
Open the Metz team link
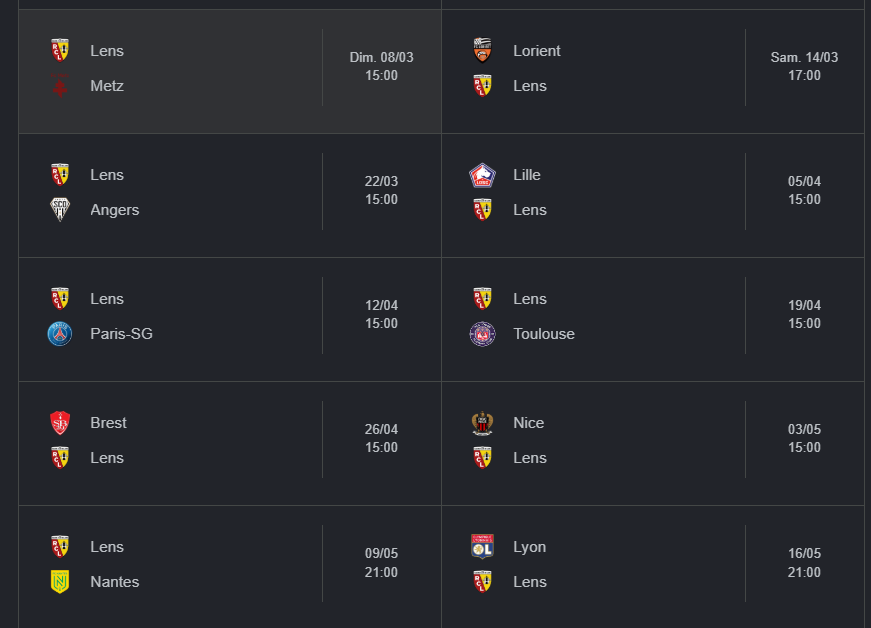pyautogui.click(x=107, y=86)
